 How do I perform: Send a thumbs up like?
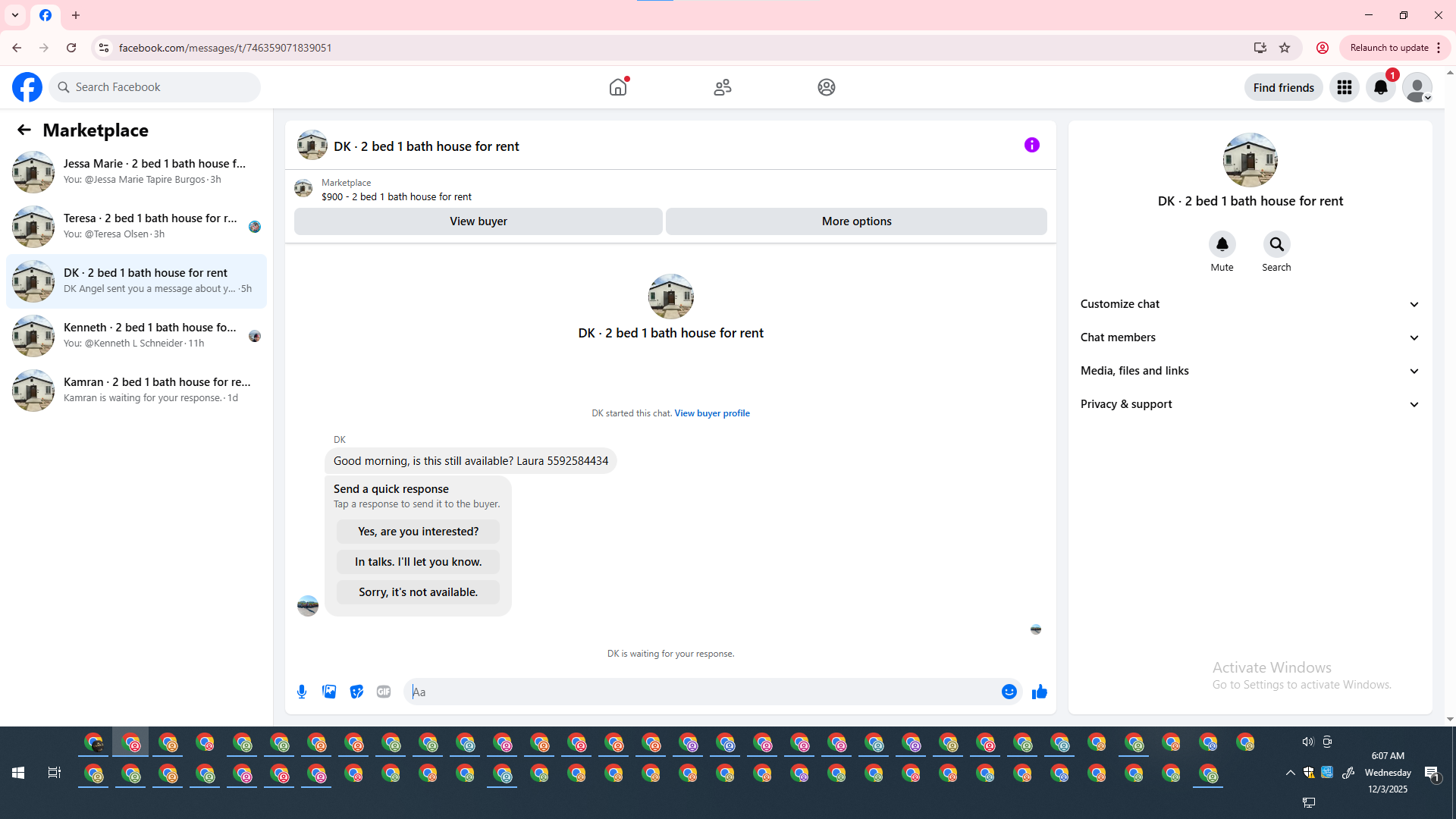[x=1040, y=692]
